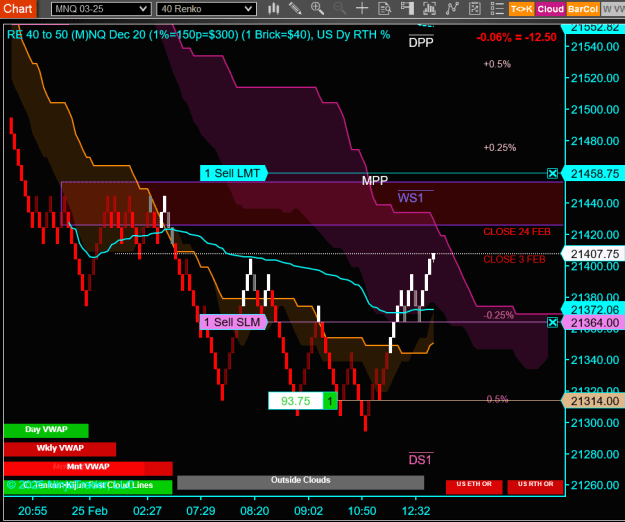
Task: Click the +0.5% level label
Action: tap(497, 64)
